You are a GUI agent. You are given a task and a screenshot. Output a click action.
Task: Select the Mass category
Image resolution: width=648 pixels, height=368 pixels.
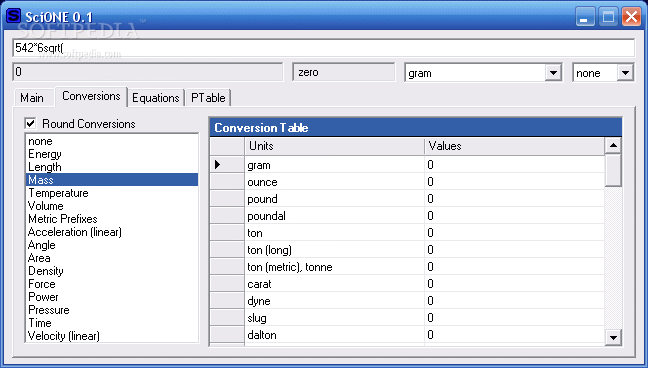click(x=112, y=180)
